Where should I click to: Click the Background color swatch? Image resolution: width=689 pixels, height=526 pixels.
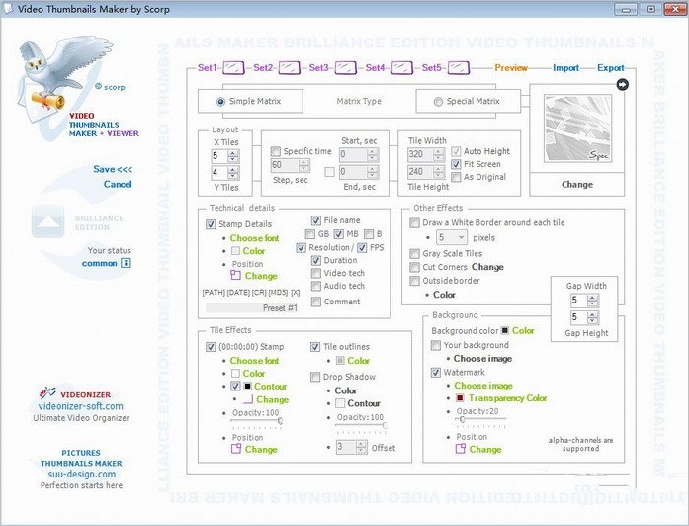point(505,330)
